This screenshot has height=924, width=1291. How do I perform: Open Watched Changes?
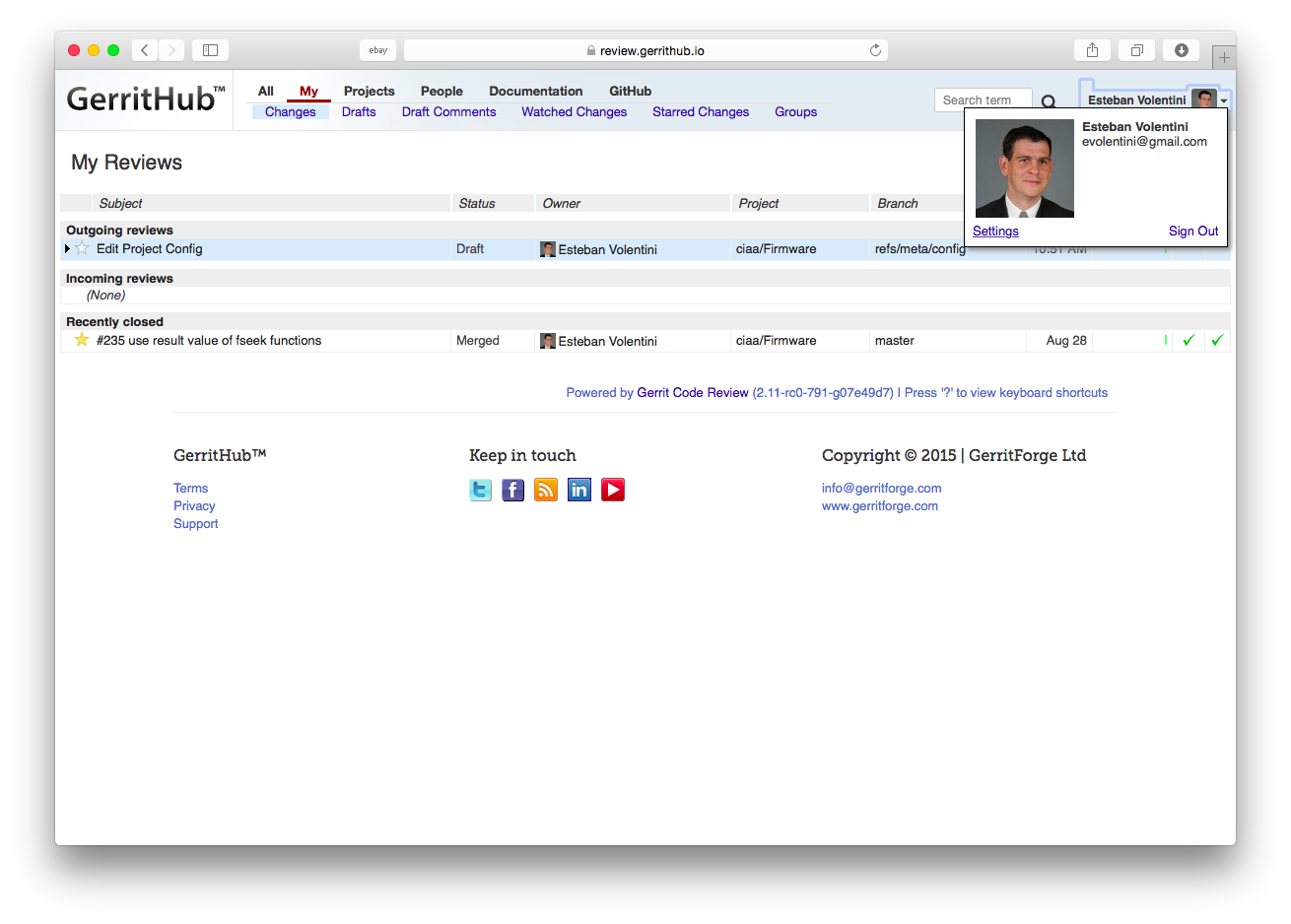[575, 112]
